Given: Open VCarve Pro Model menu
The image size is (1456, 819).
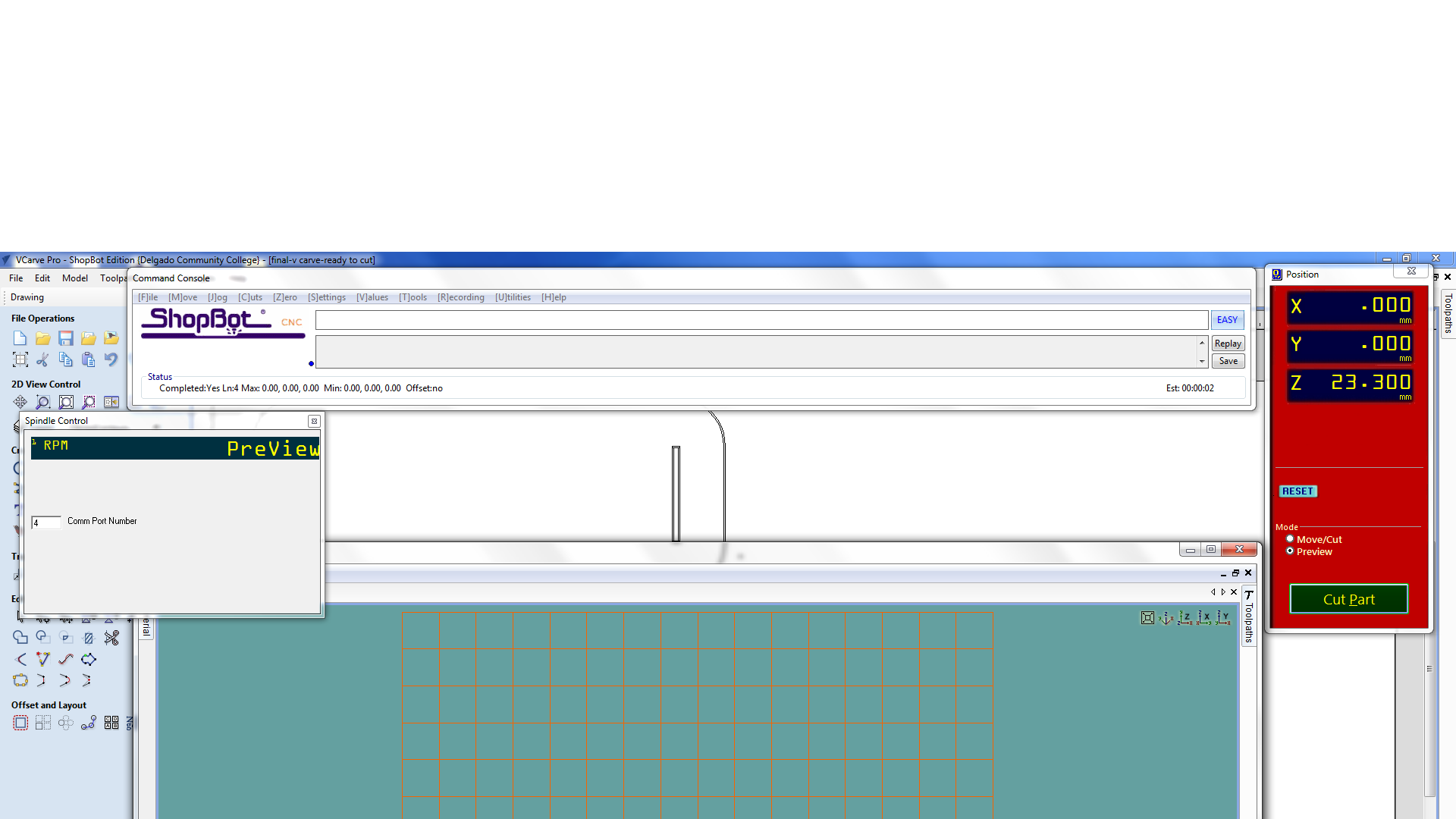Looking at the screenshot, I should point(75,278).
